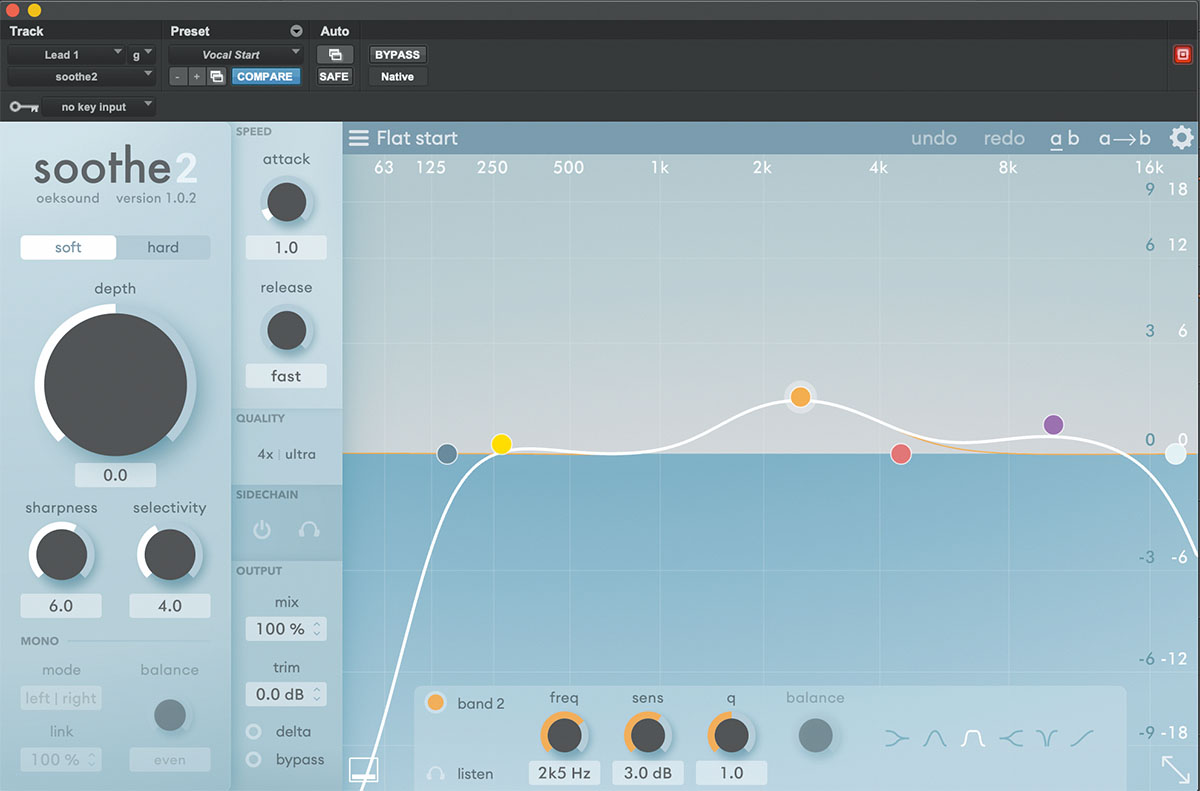Click undo in the top bar
Screen dimensions: 1200x791
[x=934, y=139]
